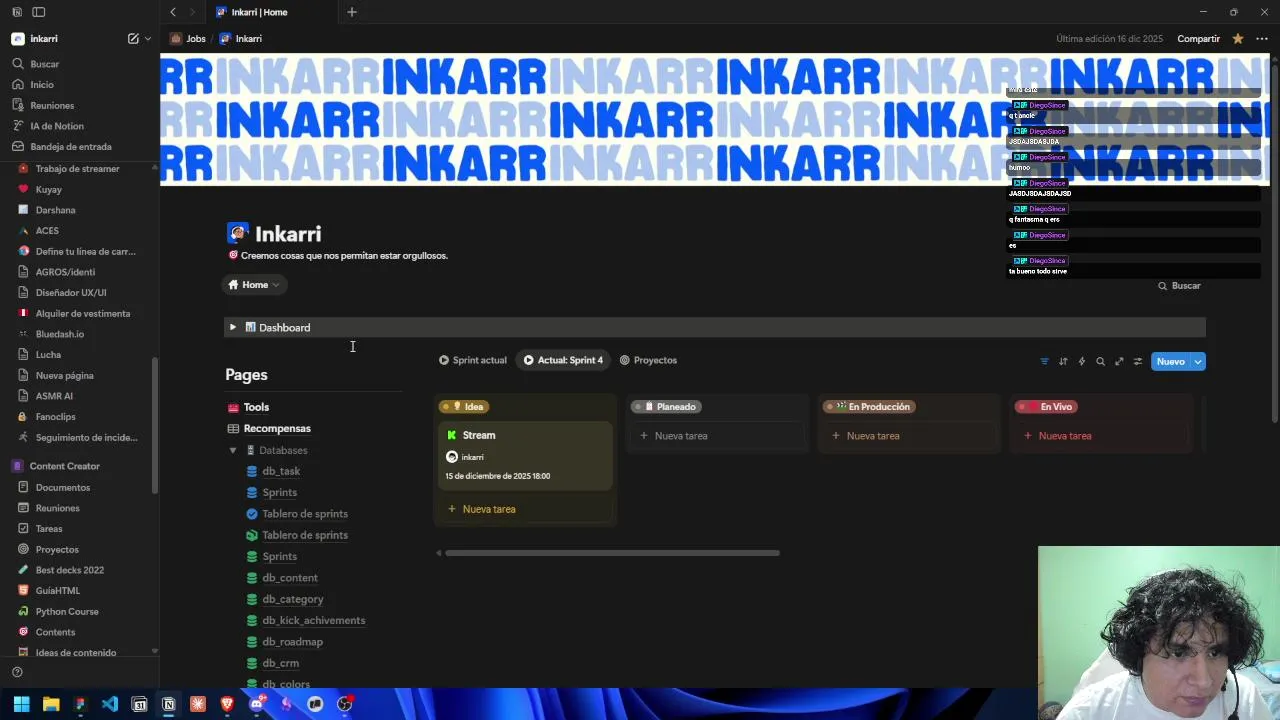The height and width of the screenshot is (720, 1280).
Task: Collapse the Databases toggle
Action: click(233, 450)
